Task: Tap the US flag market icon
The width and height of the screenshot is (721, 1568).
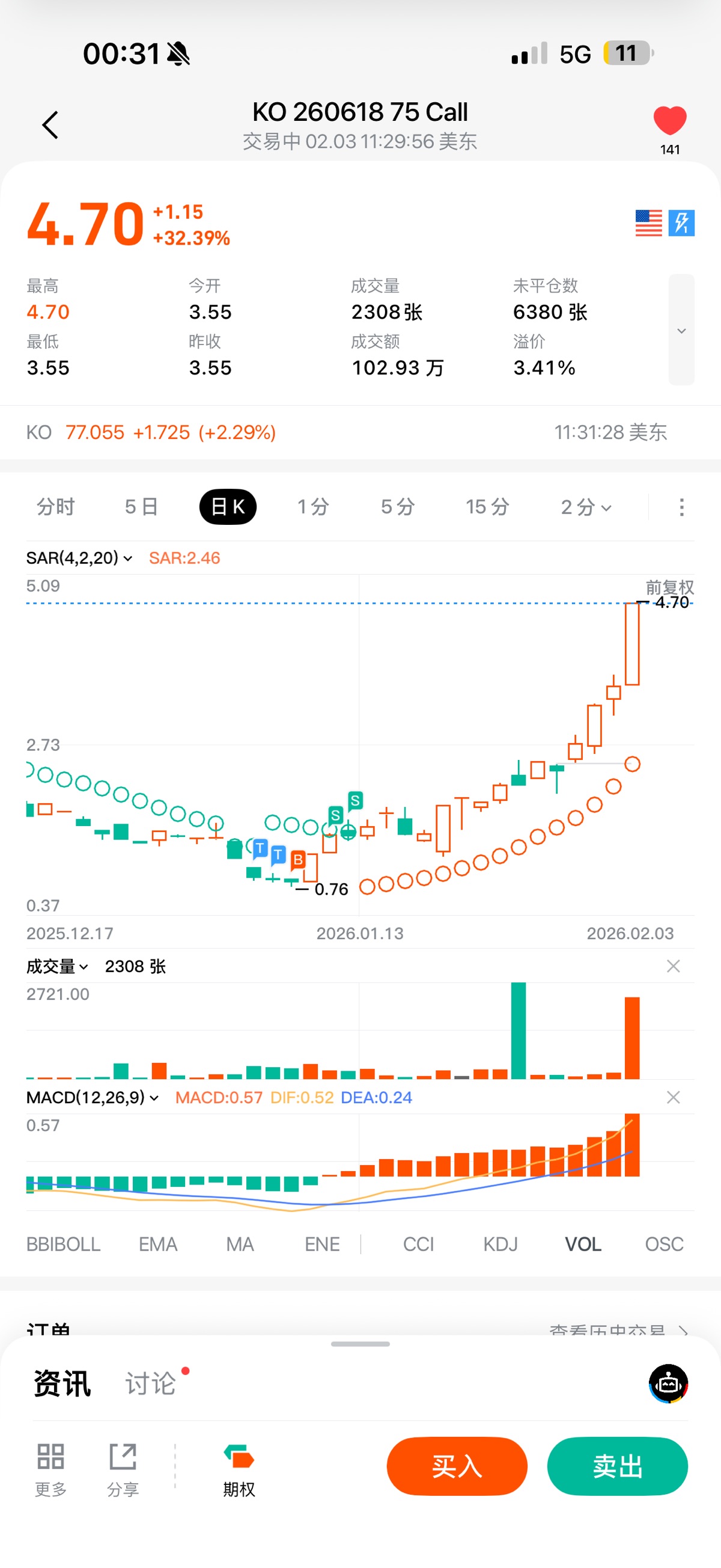Action: (x=648, y=223)
